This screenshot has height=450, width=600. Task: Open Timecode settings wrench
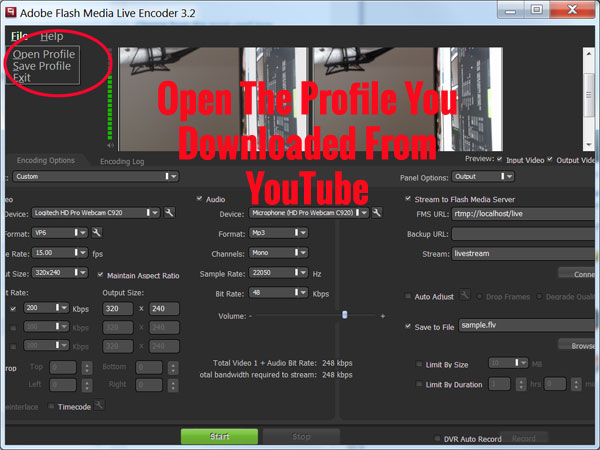point(99,405)
